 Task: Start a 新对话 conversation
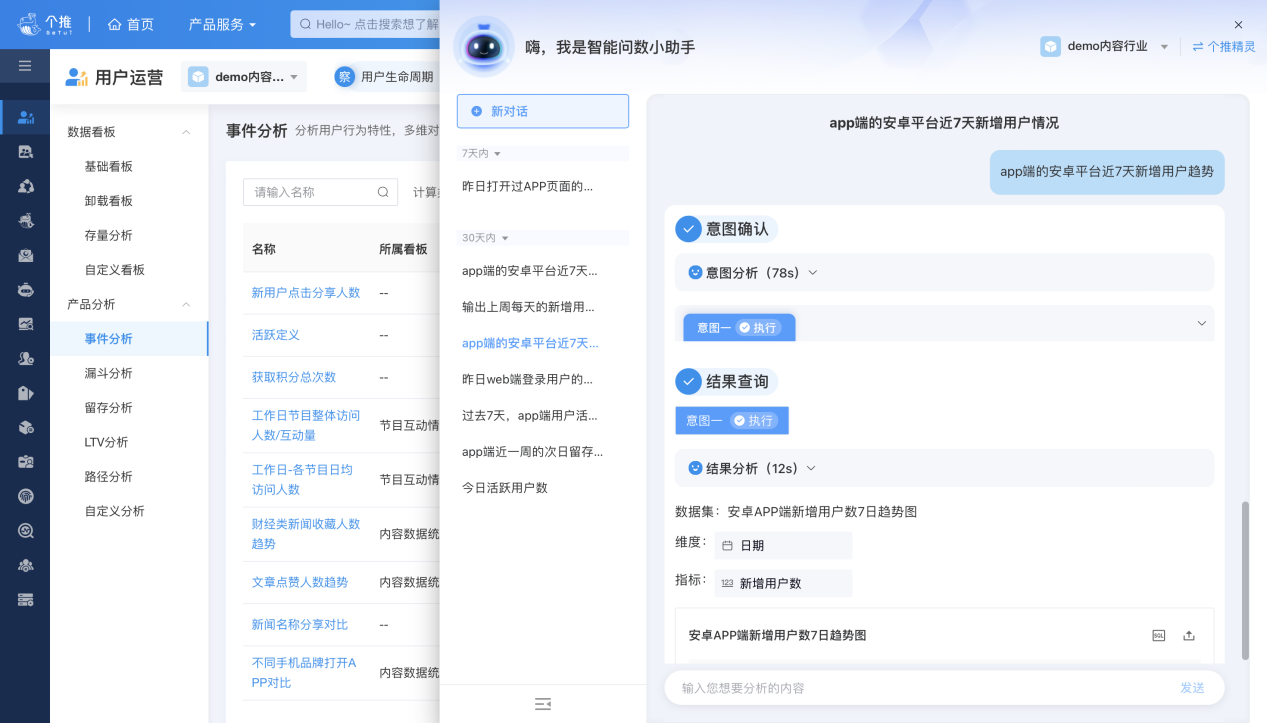(543, 111)
